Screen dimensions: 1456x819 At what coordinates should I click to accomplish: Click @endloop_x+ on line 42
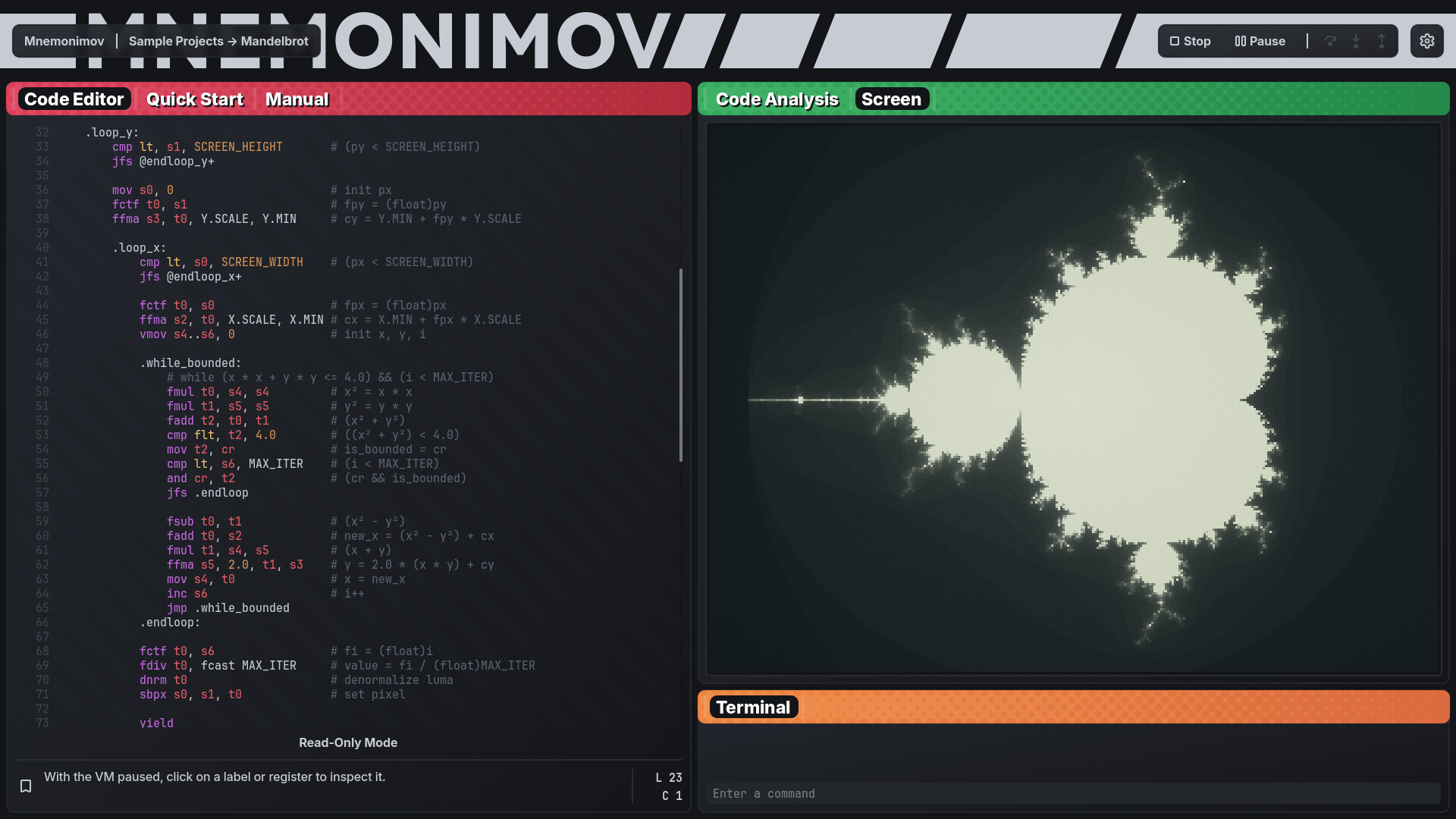tap(204, 277)
